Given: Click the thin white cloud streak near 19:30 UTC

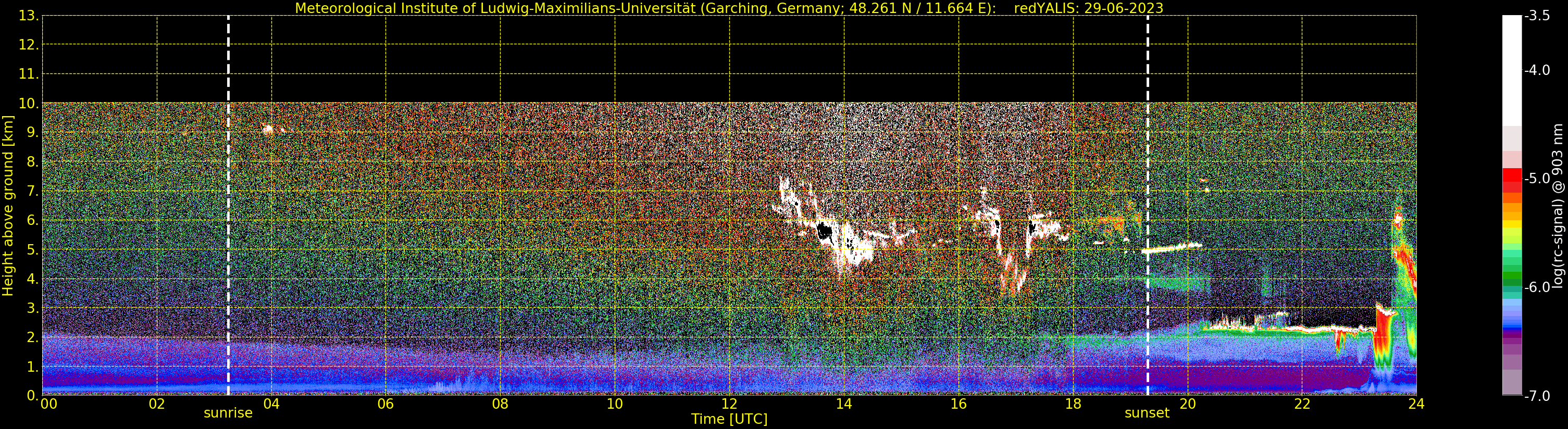Looking at the screenshot, I should click(1172, 248).
